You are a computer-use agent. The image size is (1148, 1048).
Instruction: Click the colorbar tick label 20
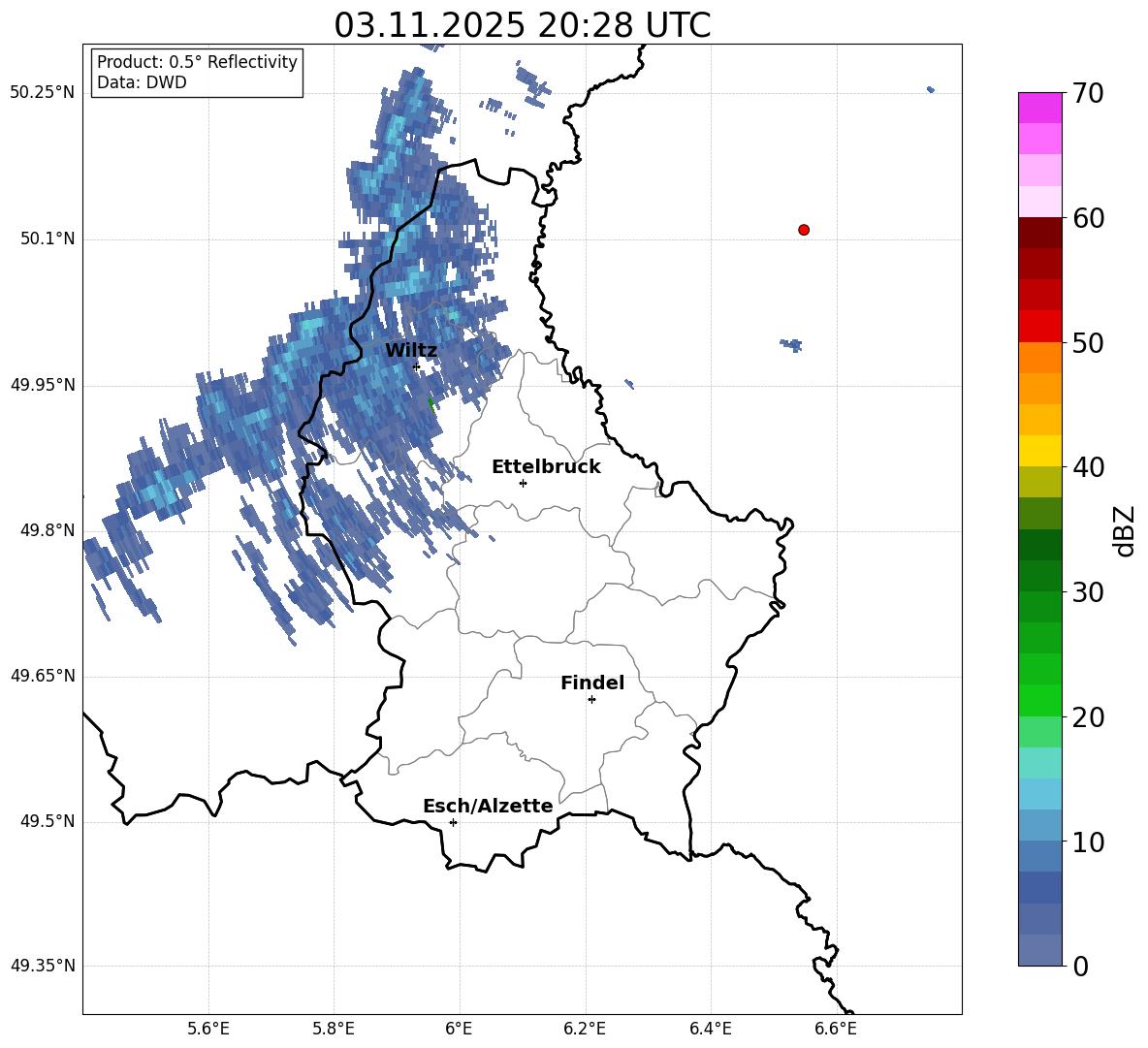[x=1088, y=717]
